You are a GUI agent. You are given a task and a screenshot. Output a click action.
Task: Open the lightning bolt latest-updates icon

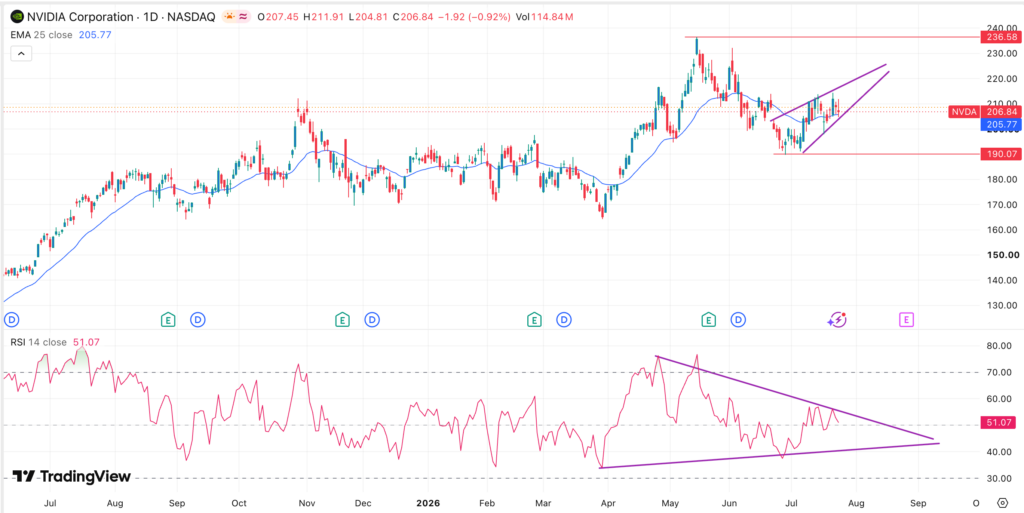[837, 320]
